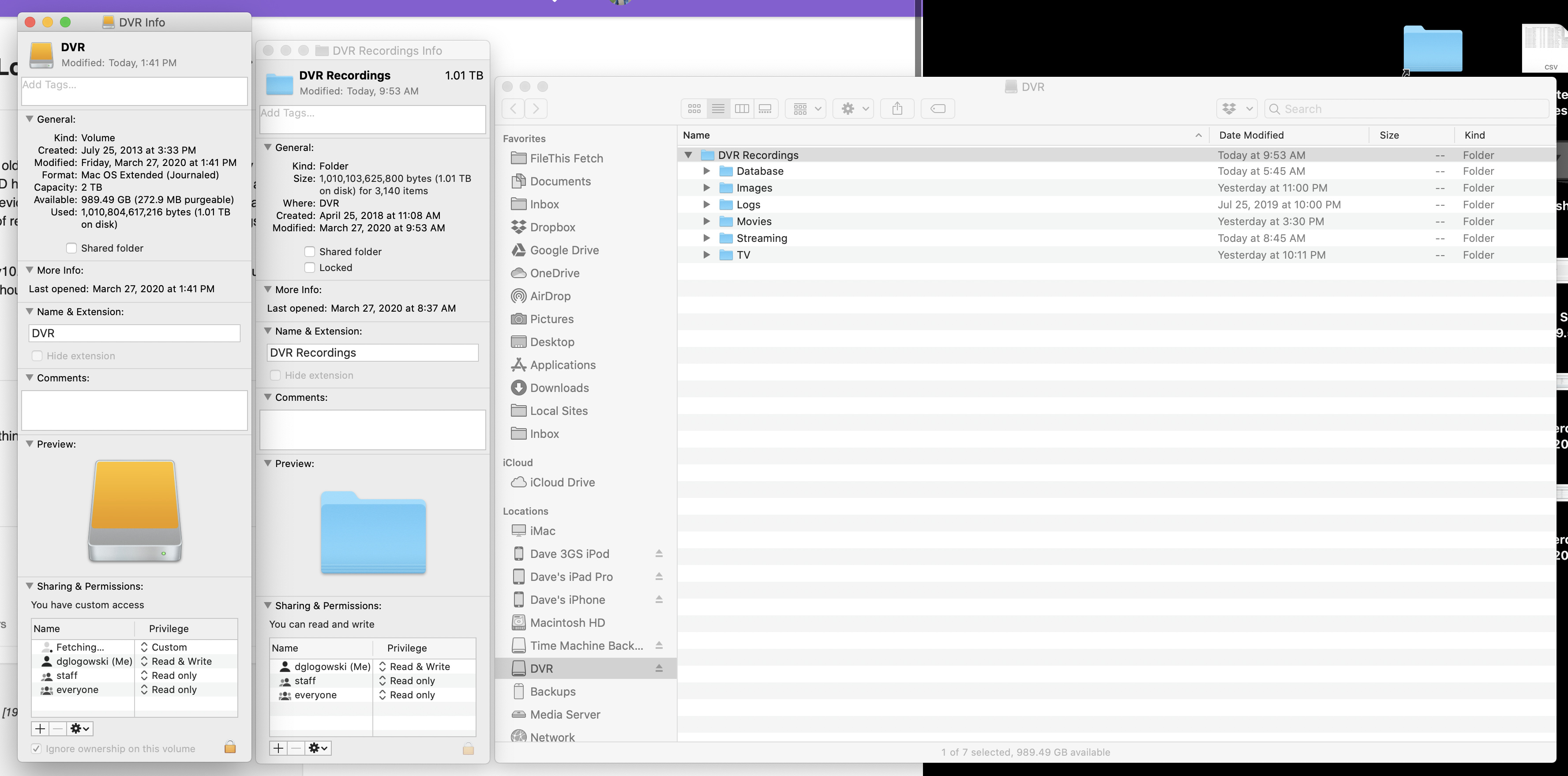Collapse the Preview section in DVR Info
The height and width of the screenshot is (776, 1568).
29,444
